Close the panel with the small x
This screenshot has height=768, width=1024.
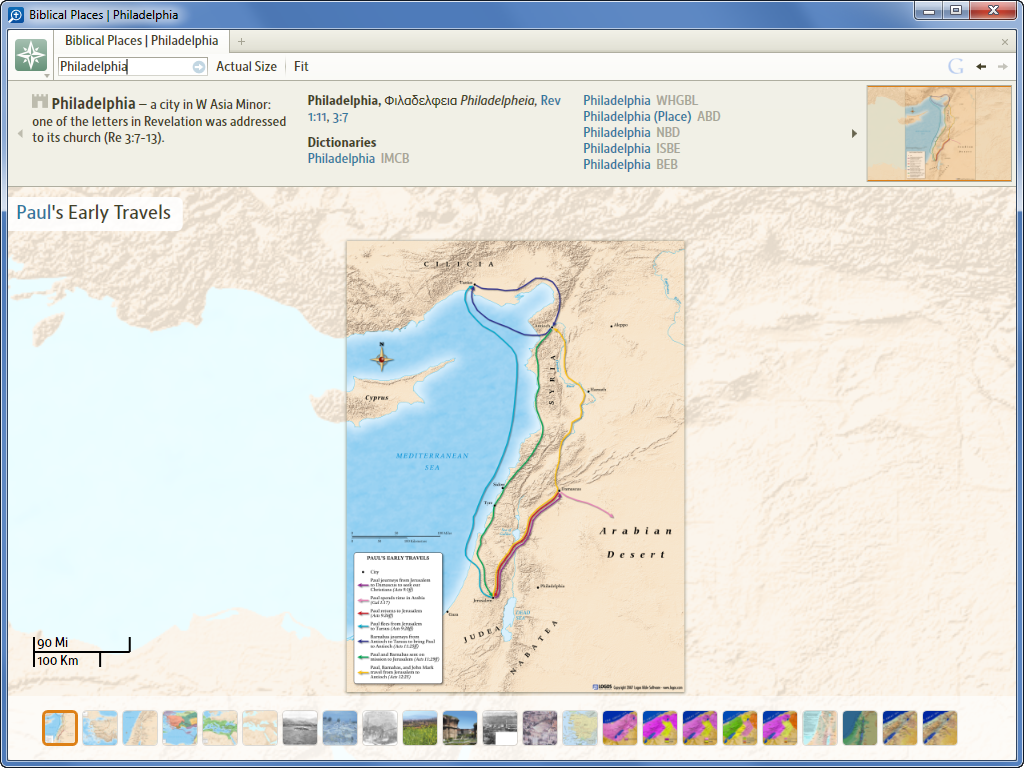[1004, 42]
